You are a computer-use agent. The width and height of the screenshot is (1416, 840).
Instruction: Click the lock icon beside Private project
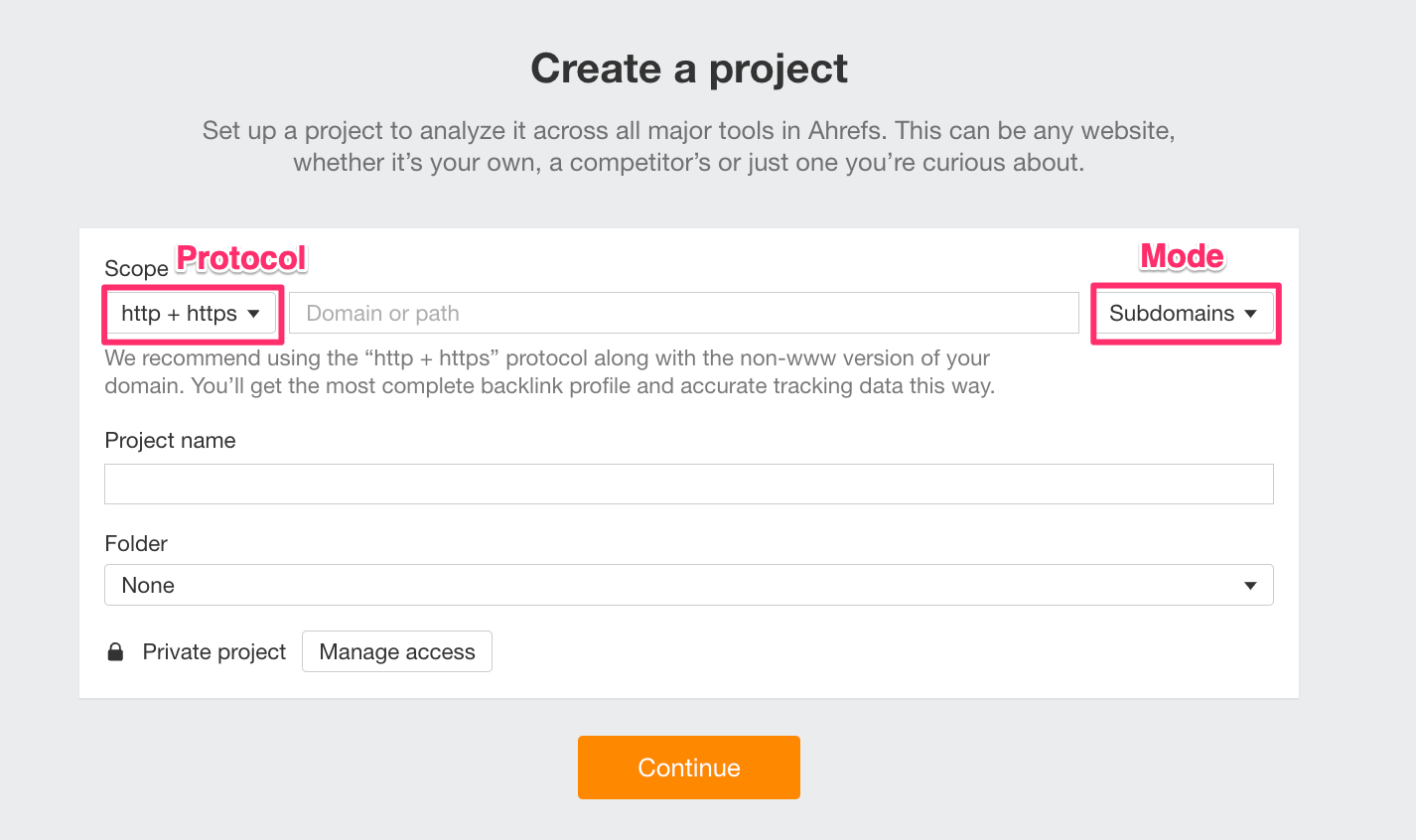pos(115,652)
